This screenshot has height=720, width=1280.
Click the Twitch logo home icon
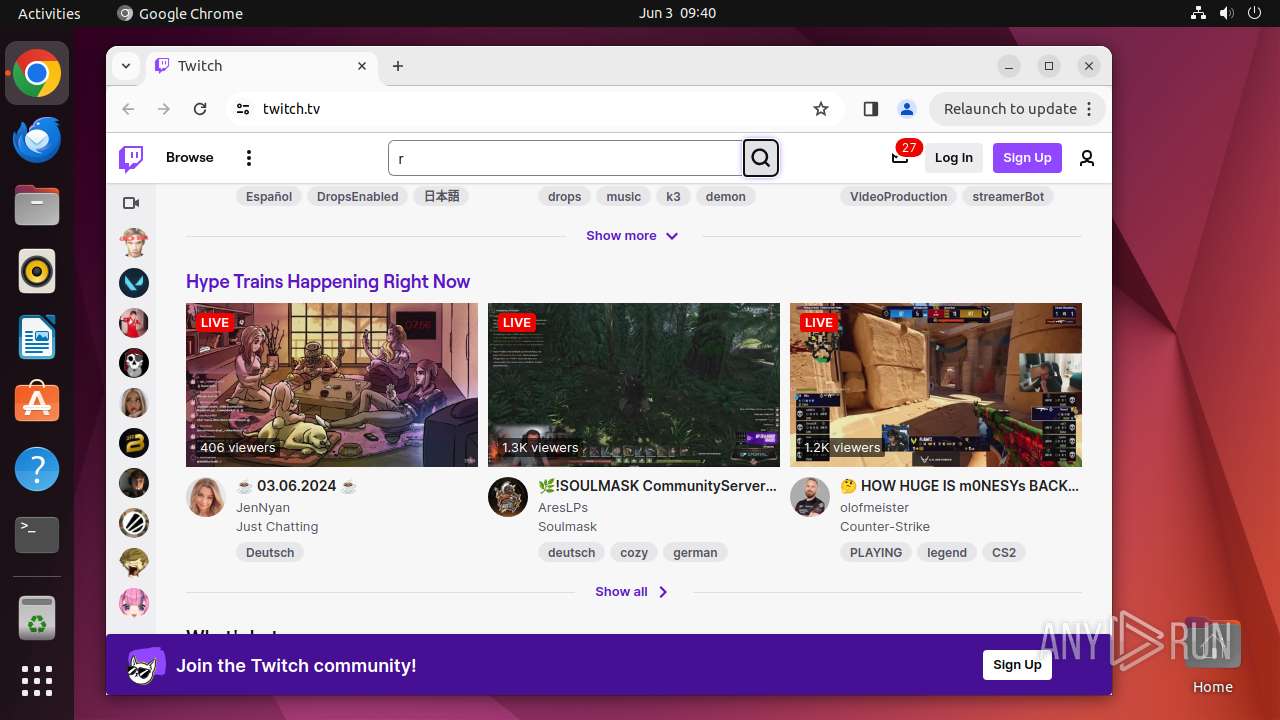point(131,158)
